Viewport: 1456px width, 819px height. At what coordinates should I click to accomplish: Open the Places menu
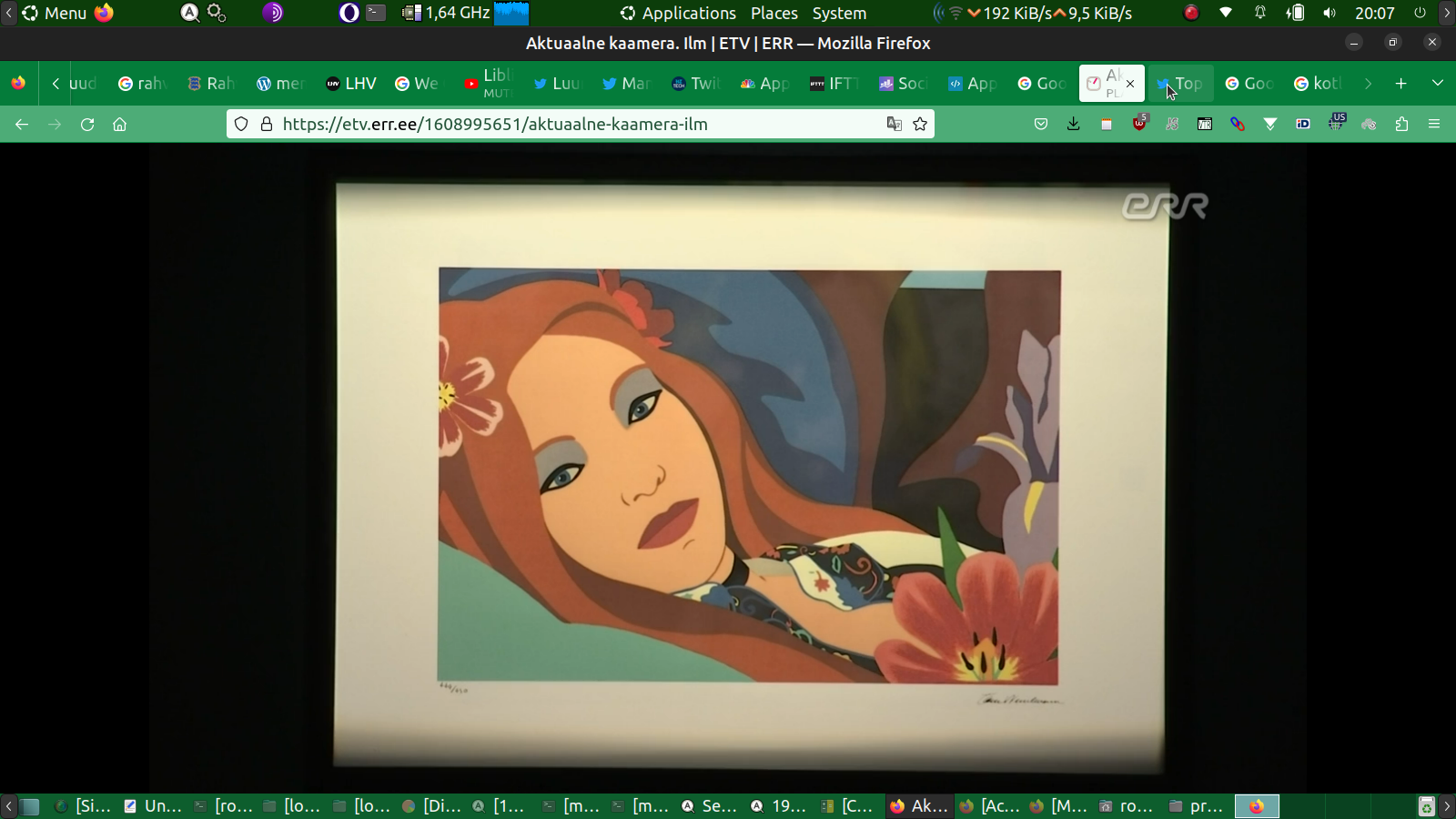(774, 13)
